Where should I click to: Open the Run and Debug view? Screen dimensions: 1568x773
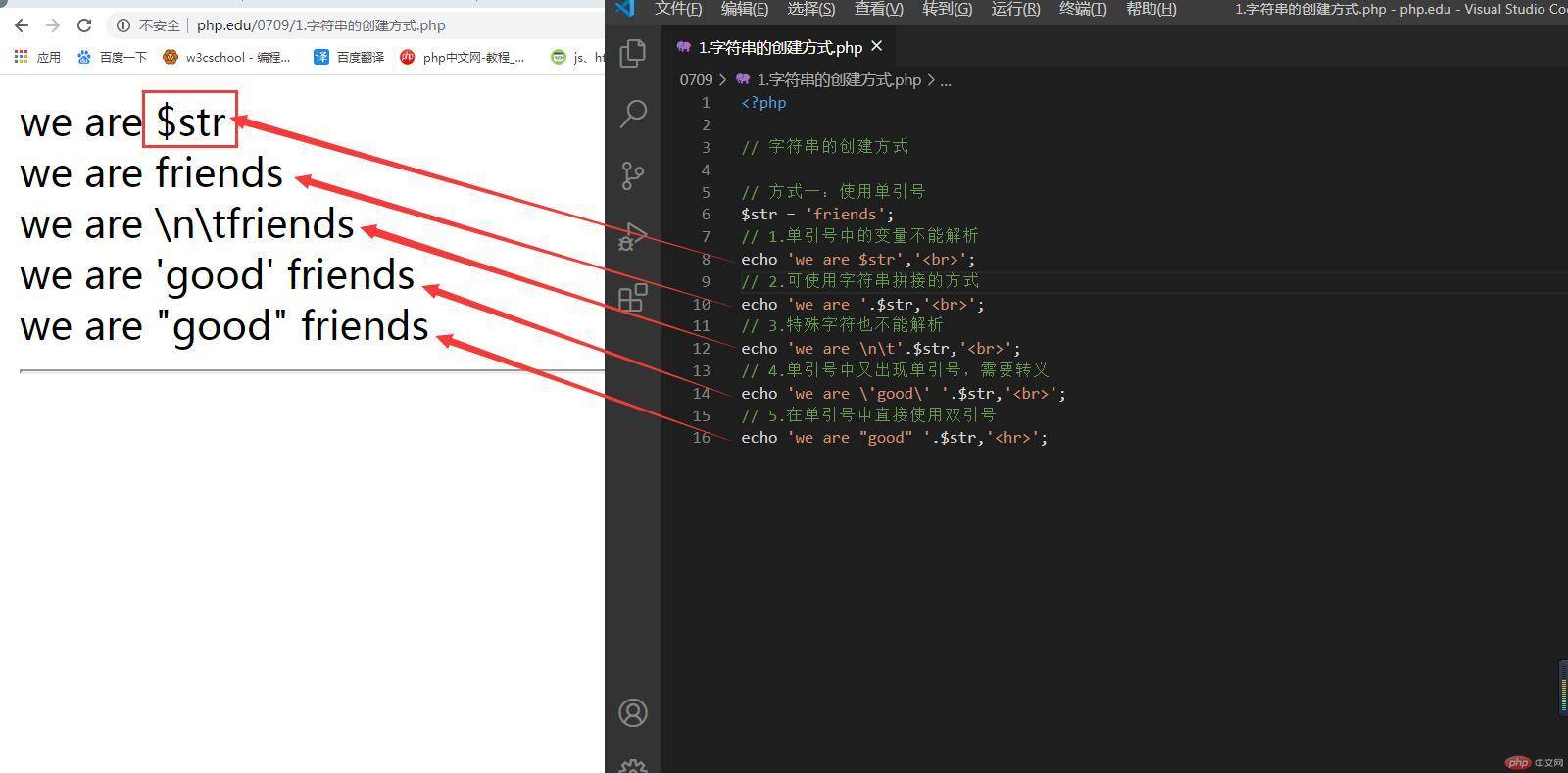(x=633, y=236)
